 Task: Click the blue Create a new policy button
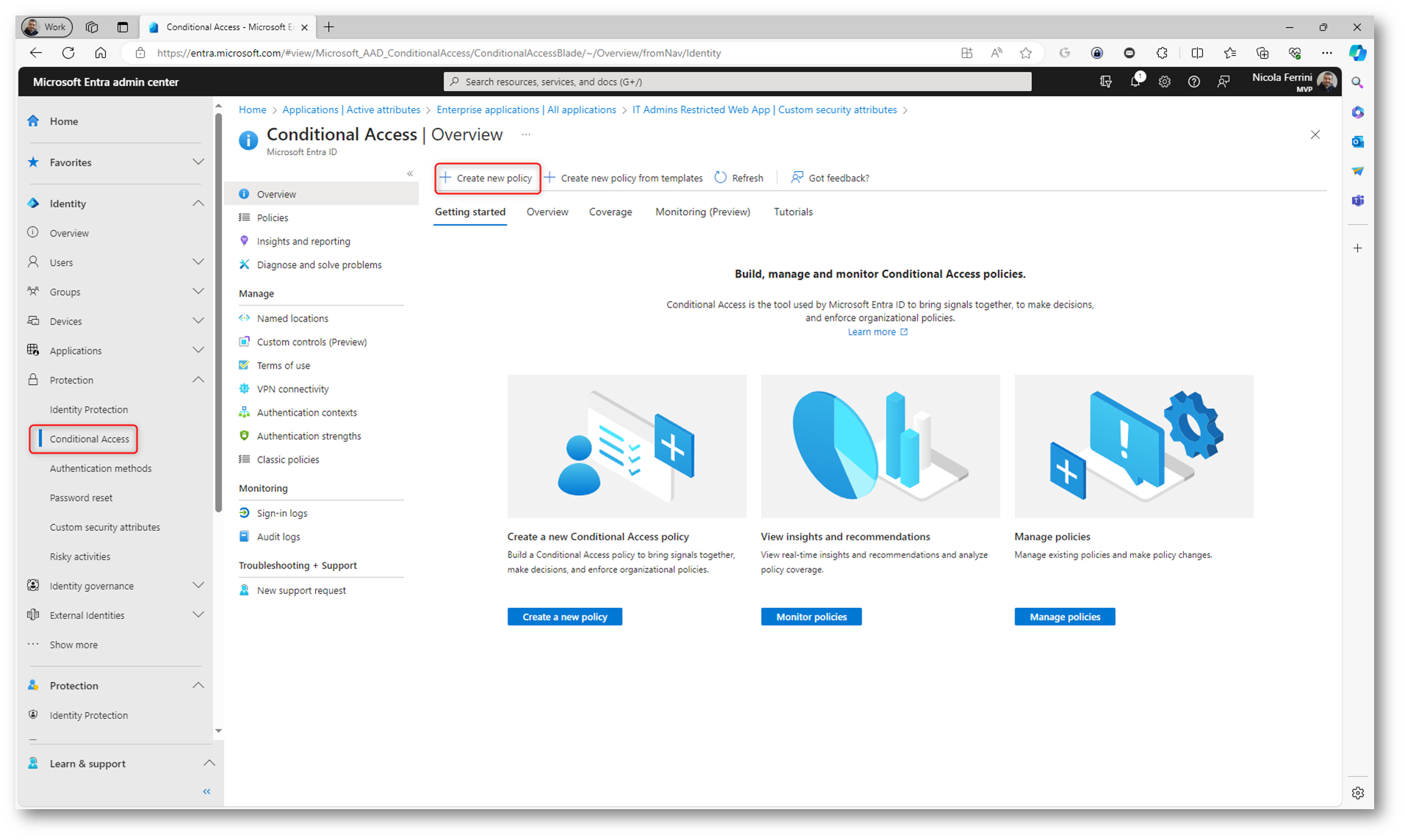pyautogui.click(x=565, y=617)
